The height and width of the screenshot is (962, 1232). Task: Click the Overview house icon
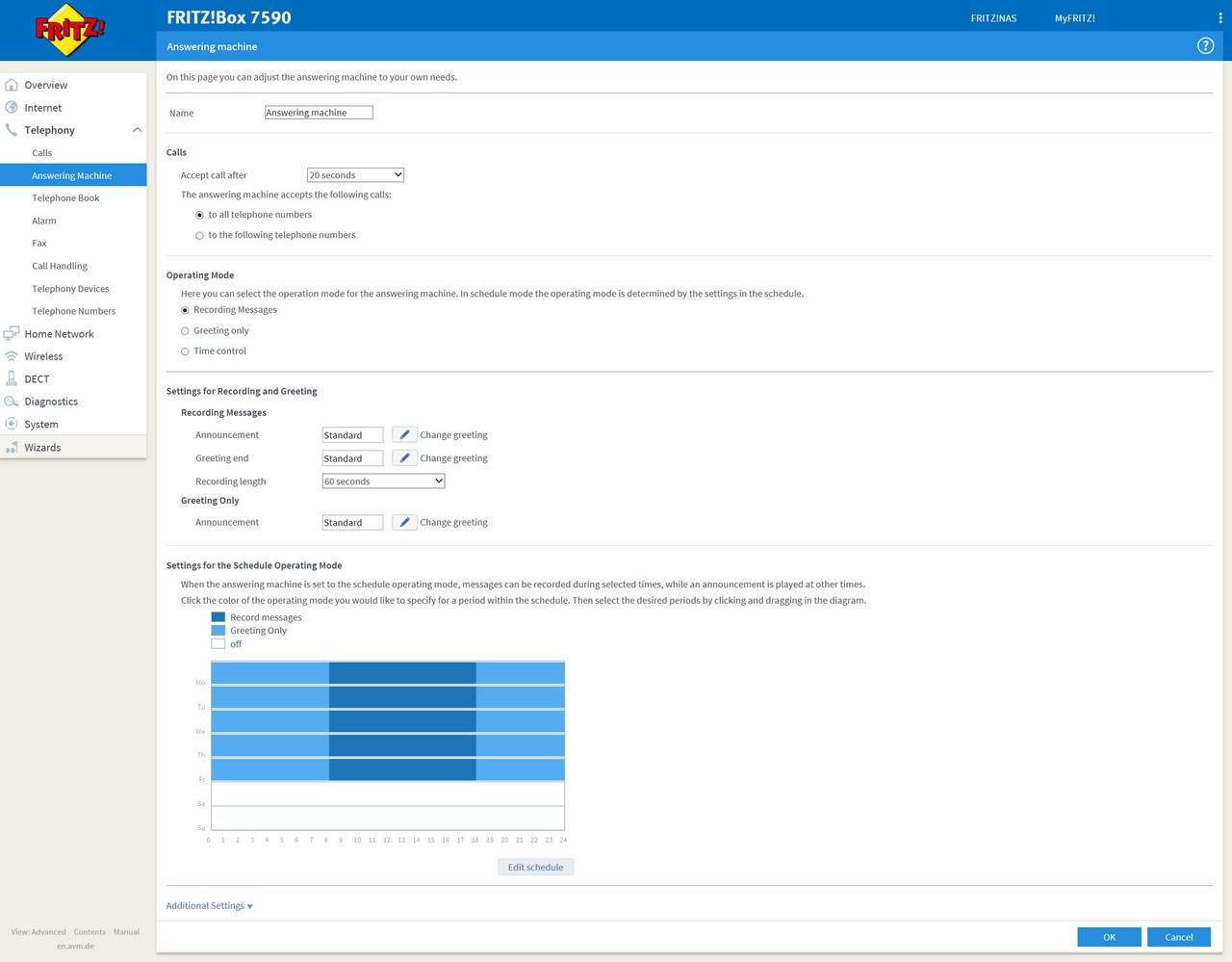point(12,85)
